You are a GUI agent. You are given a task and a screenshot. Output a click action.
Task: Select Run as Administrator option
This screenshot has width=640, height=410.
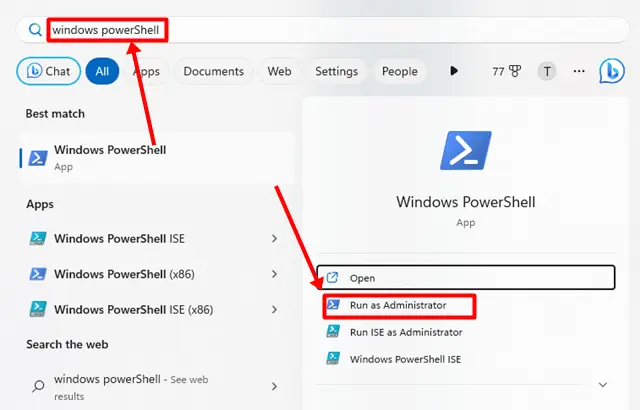pos(397,305)
